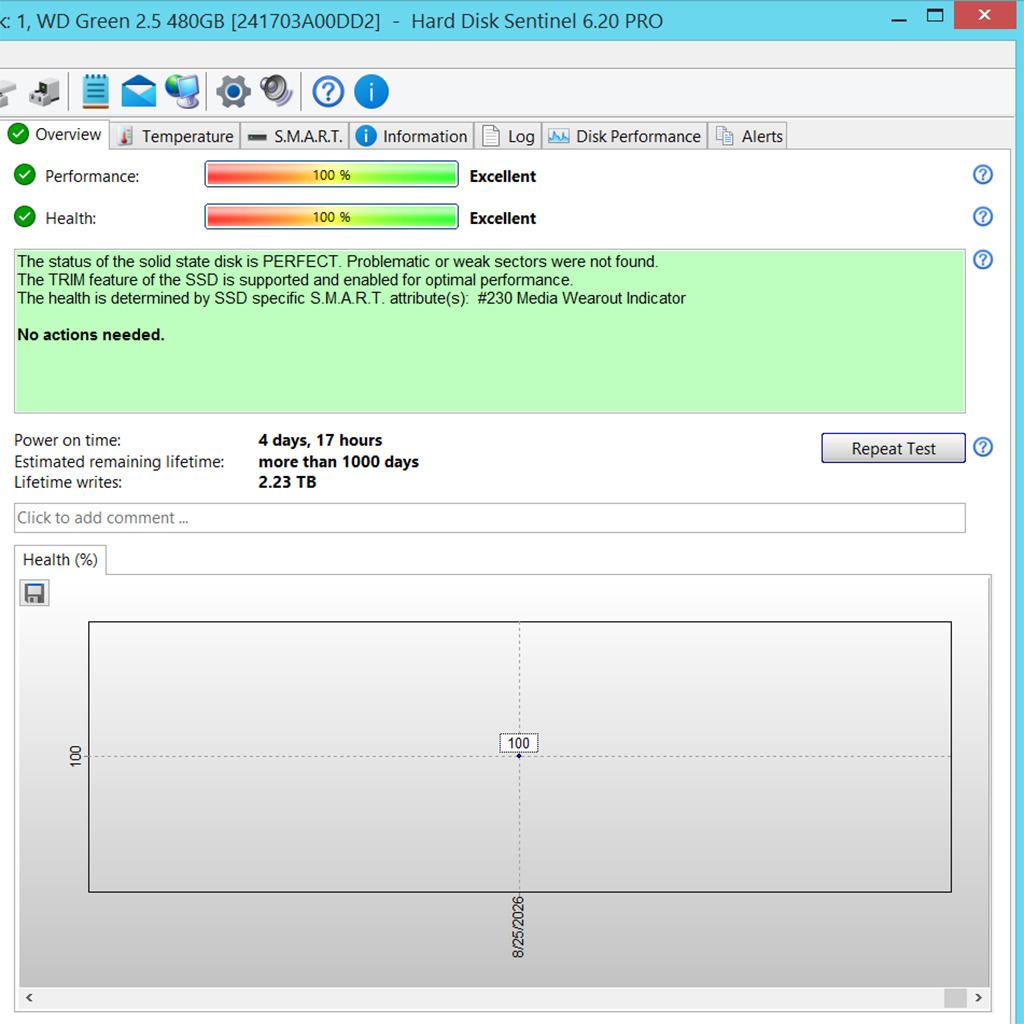Click the help icon next to Repeat Test
The height and width of the screenshot is (1024, 1024).
[x=982, y=447]
